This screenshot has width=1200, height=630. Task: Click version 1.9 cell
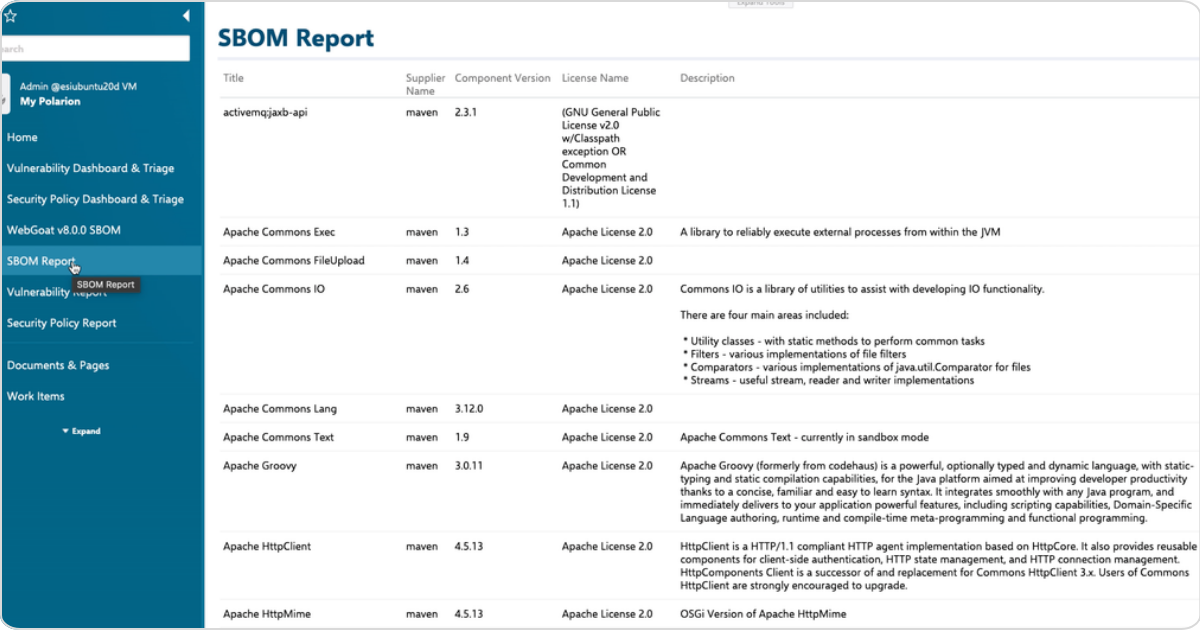(462, 437)
